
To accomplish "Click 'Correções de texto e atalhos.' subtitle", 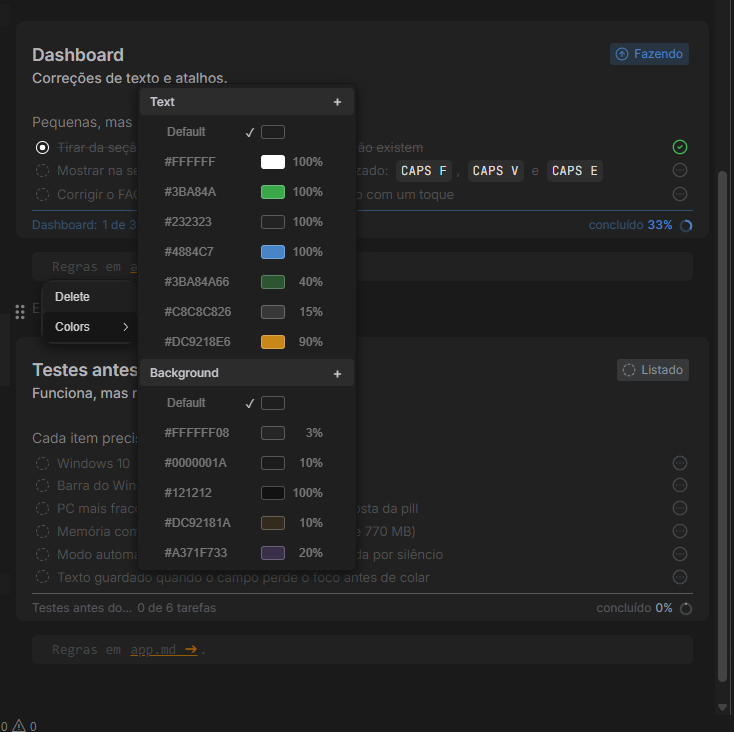I will pyautogui.click(x=130, y=78).
